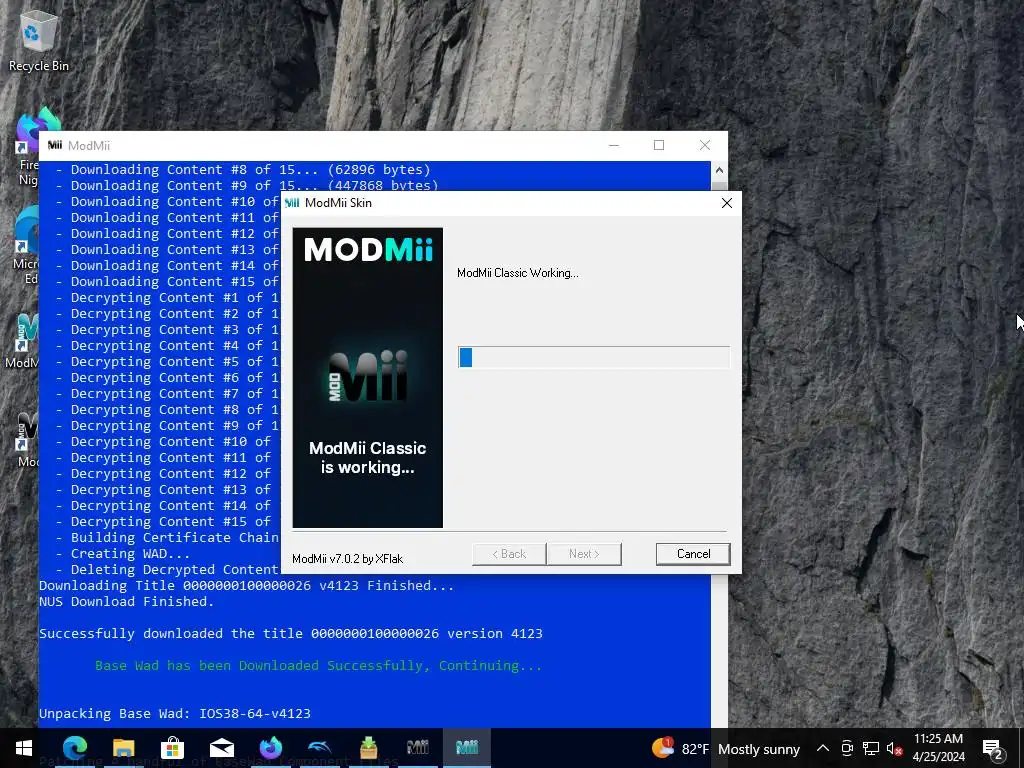
Task: Click the ModMii Skin progress bar
Action: coord(594,357)
